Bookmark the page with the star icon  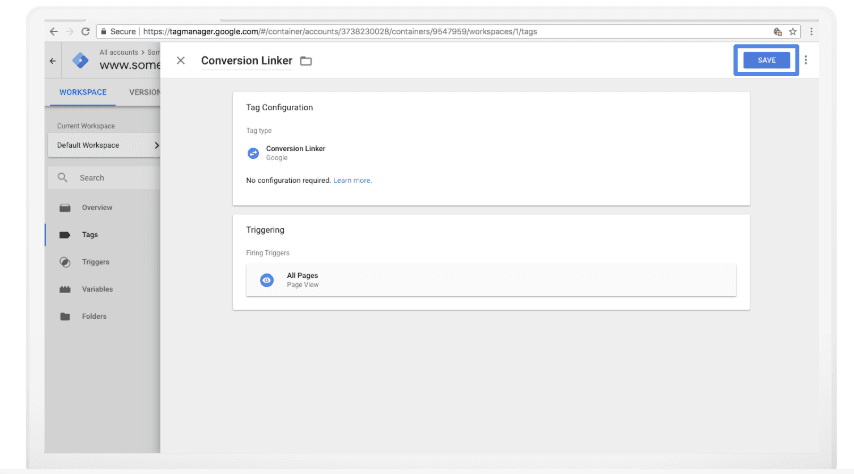[793, 31]
